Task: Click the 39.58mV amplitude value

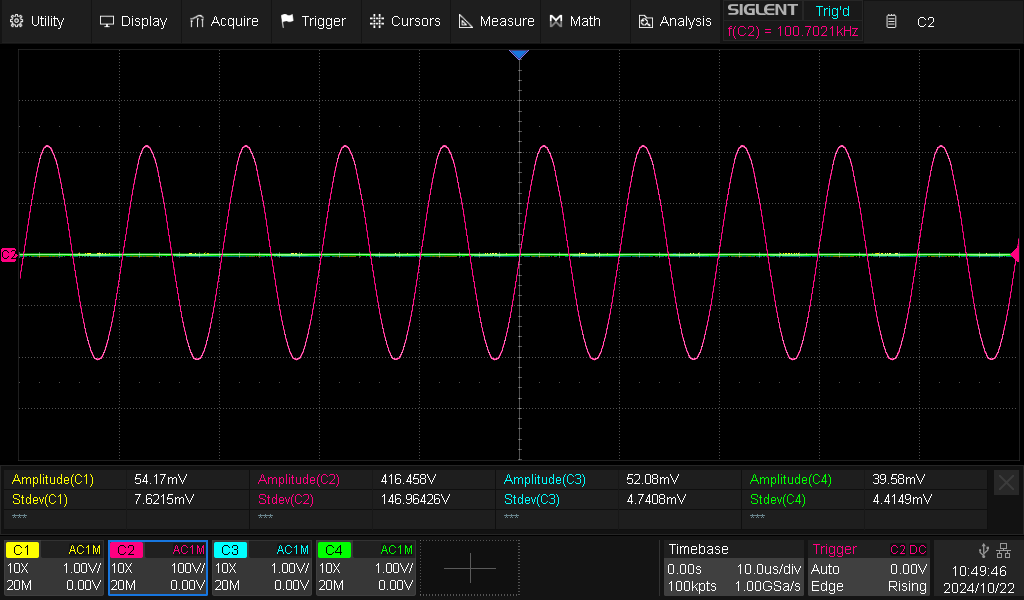Action: pyautogui.click(x=899, y=479)
